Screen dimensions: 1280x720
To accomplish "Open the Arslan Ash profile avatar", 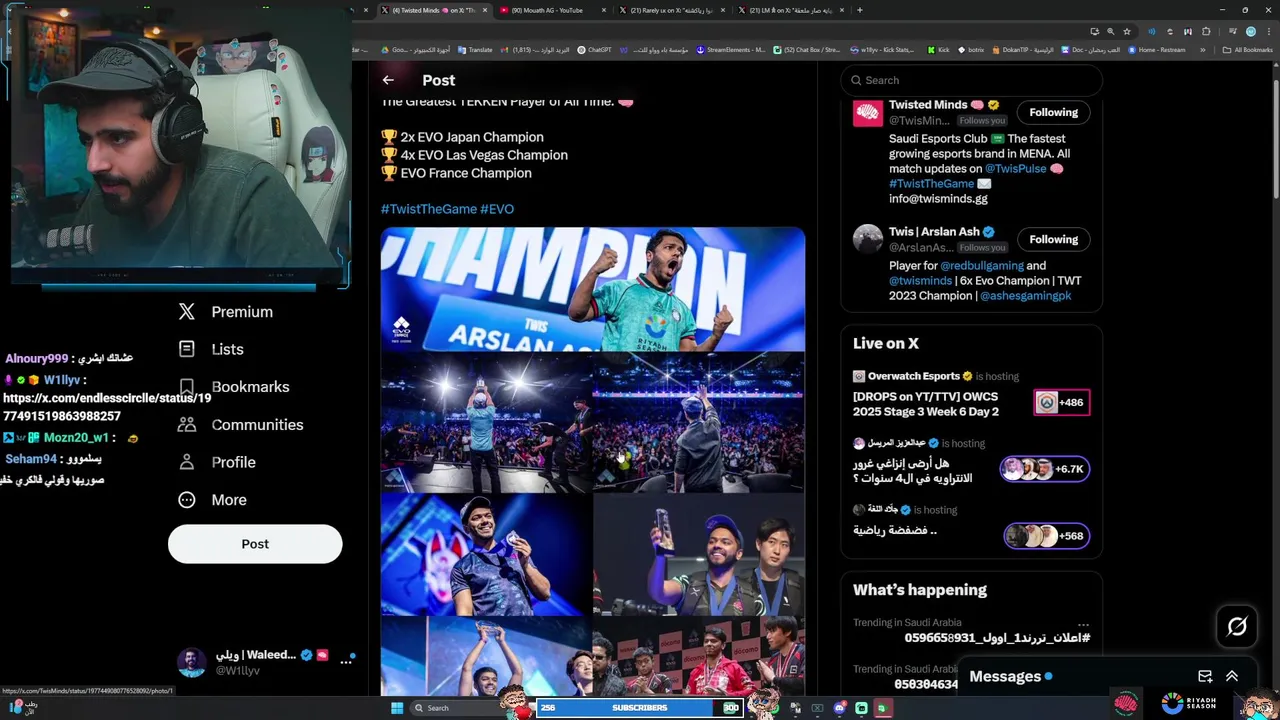I will pos(867,239).
